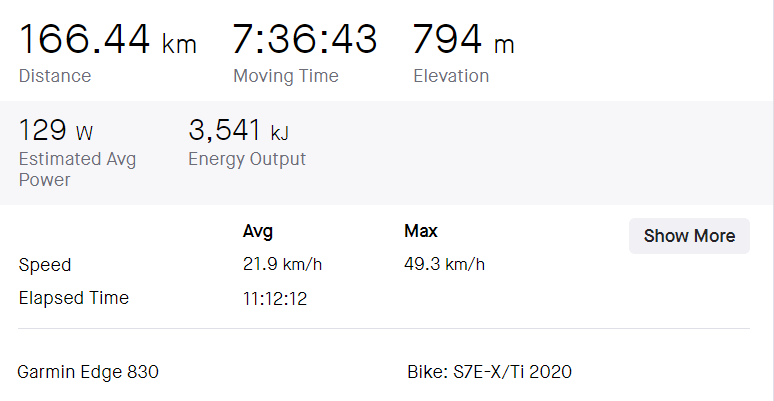Open the Bike: S7E-X/Ti 2020 gear text
This screenshot has width=774, height=401.
click(x=490, y=372)
